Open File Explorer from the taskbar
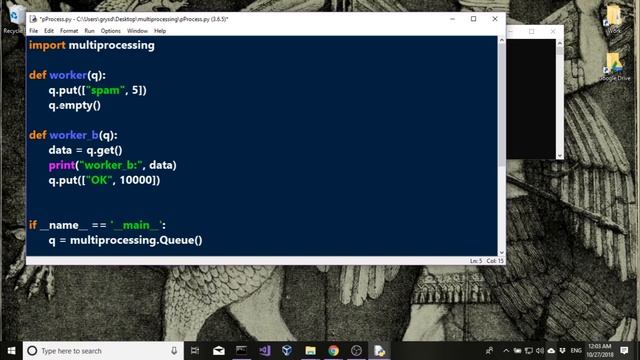This screenshot has height=360, width=640. pos(311,351)
